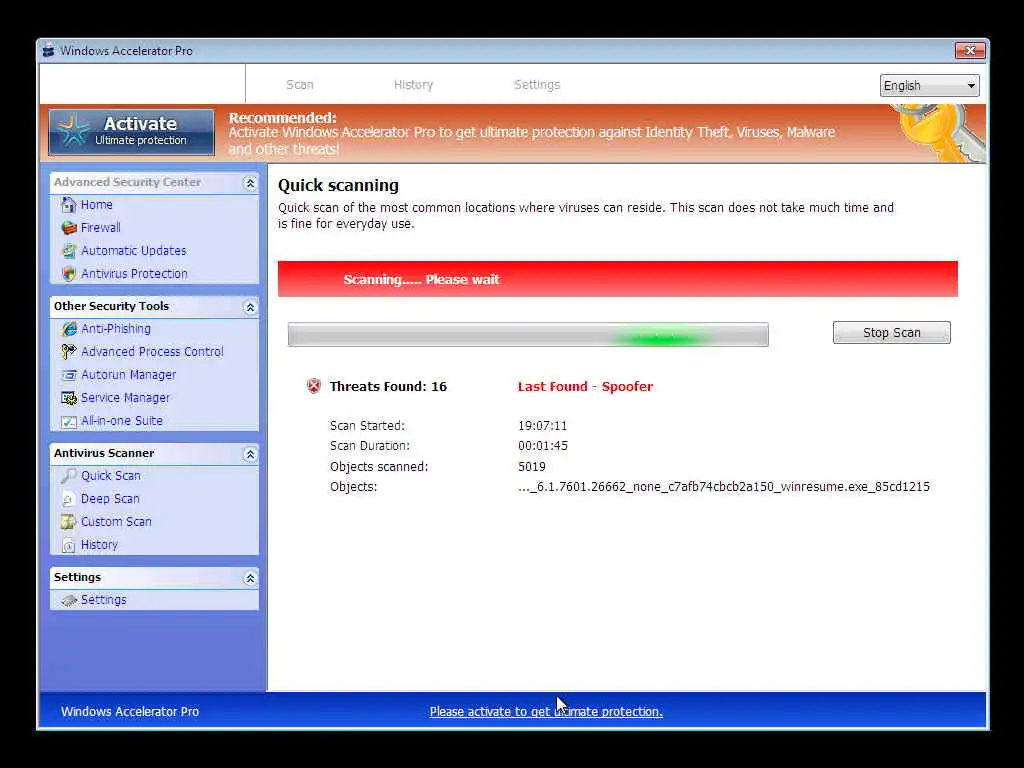Click the Quick Scan magnifier icon
This screenshot has width=1024, height=768.
pos(69,476)
